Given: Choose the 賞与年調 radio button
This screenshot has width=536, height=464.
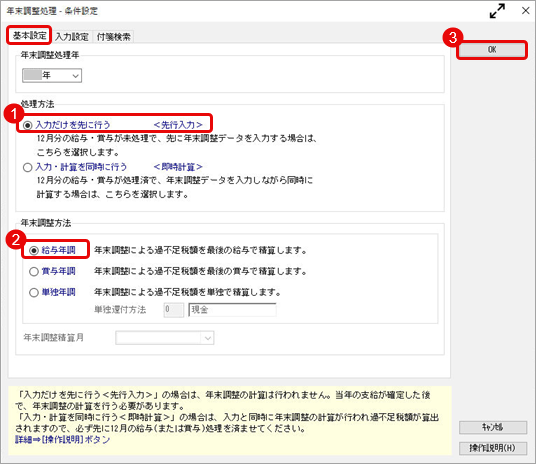Looking at the screenshot, I should point(34,271).
